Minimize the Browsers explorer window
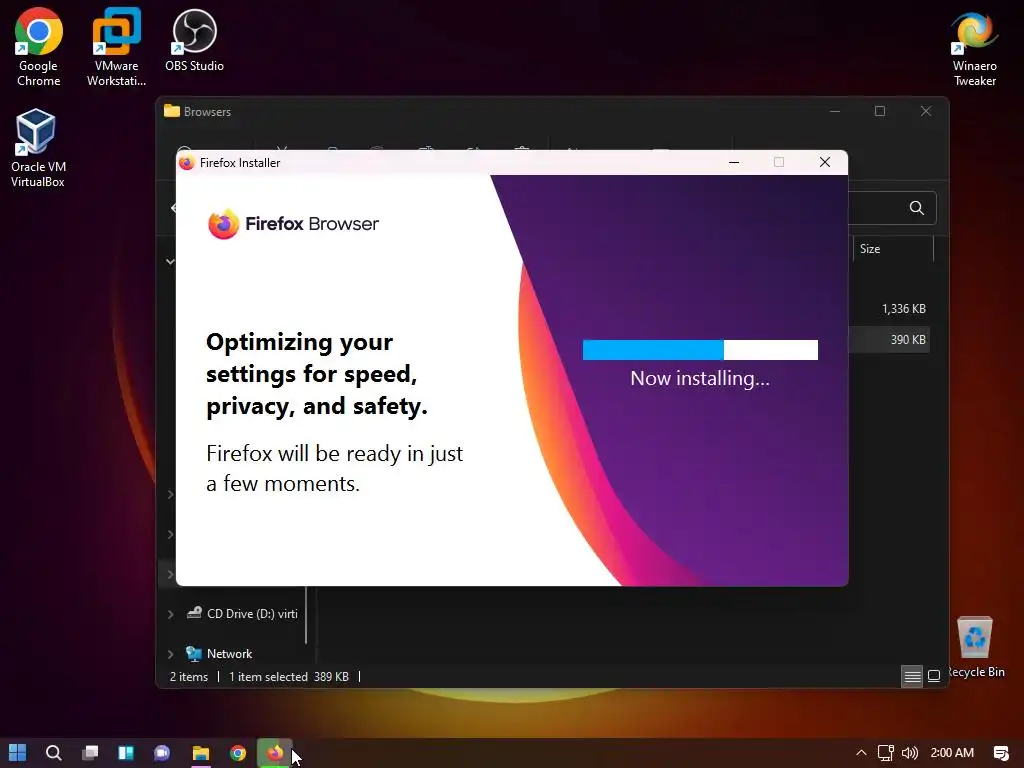1024x768 pixels. pyautogui.click(x=835, y=111)
